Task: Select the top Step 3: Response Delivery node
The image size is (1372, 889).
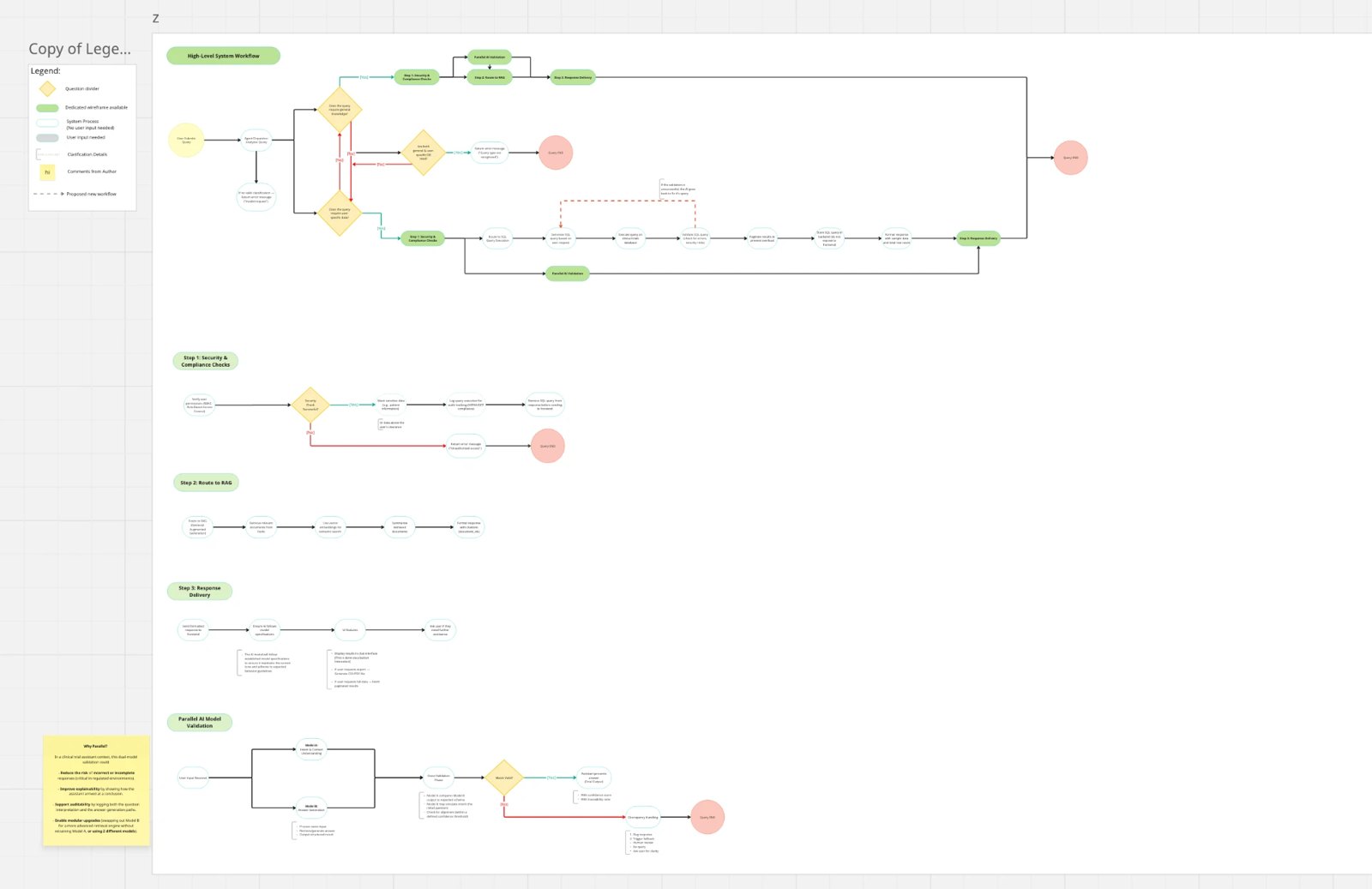Action: coord(573,77)
